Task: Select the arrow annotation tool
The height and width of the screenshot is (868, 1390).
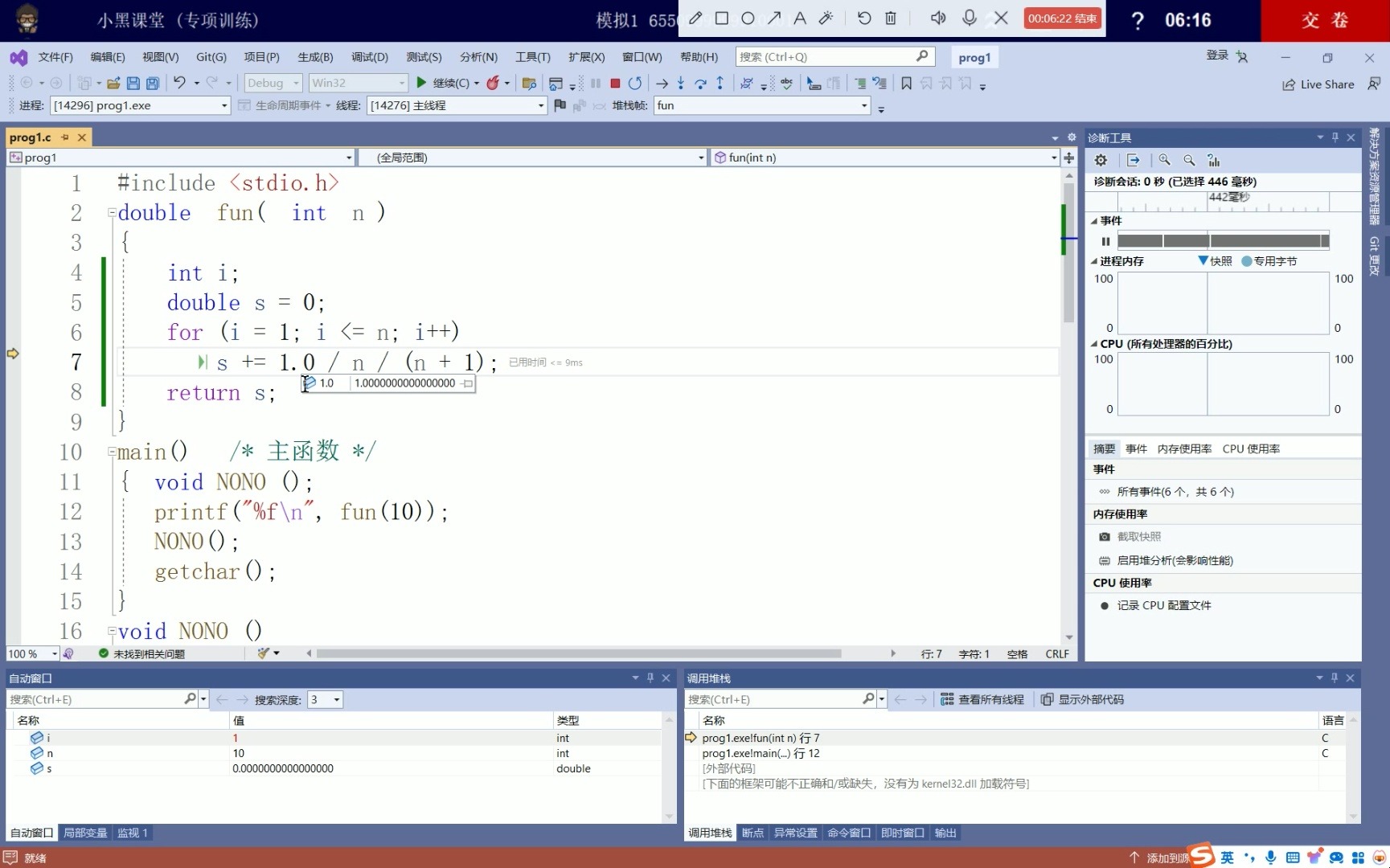Action: pyautogui.click(x=773, y=18)
